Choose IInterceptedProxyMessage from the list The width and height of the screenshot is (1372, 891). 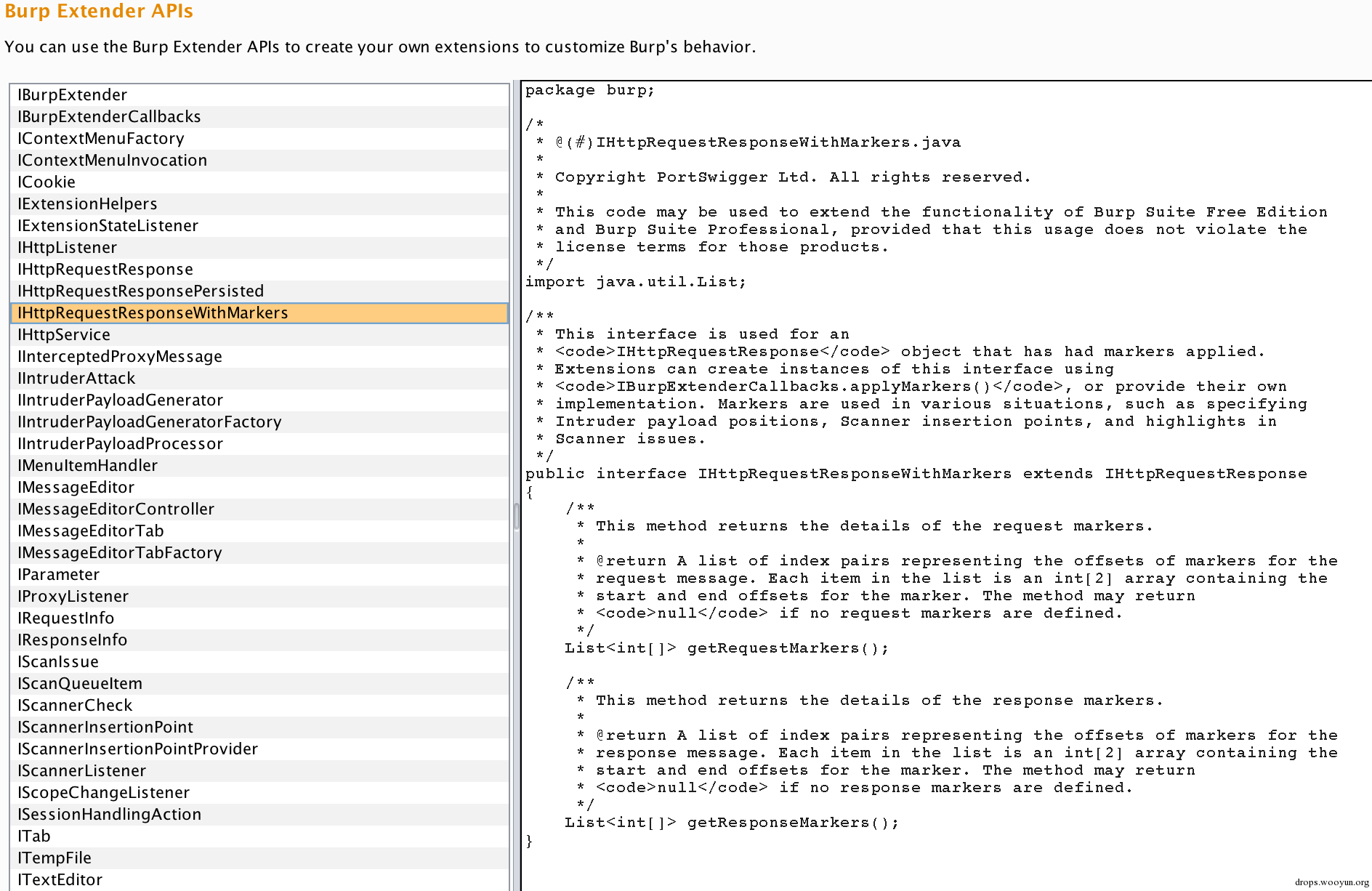click(x=259, y=357)
